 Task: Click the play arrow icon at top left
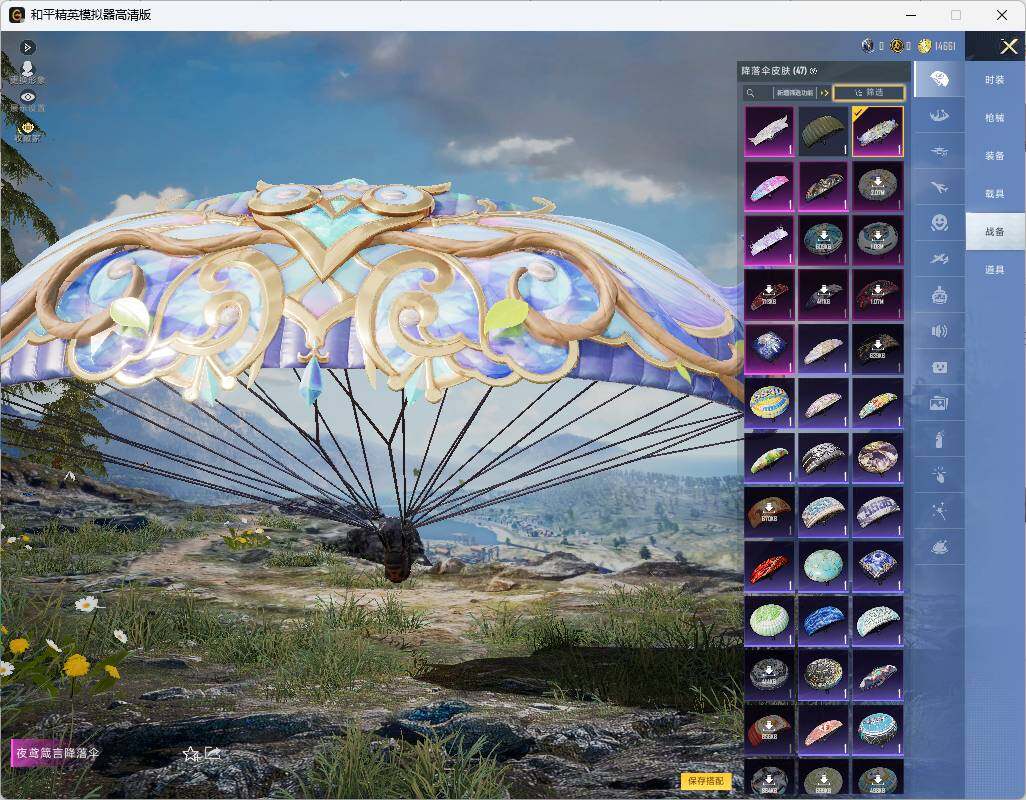click(27, 47)
